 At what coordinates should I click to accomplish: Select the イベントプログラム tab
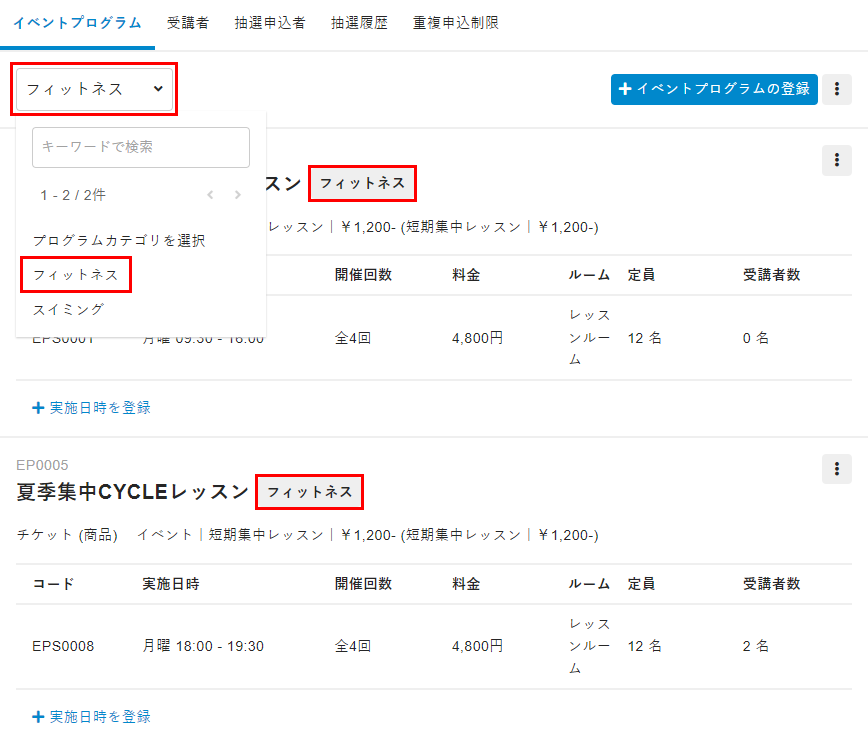pos(77,23)
